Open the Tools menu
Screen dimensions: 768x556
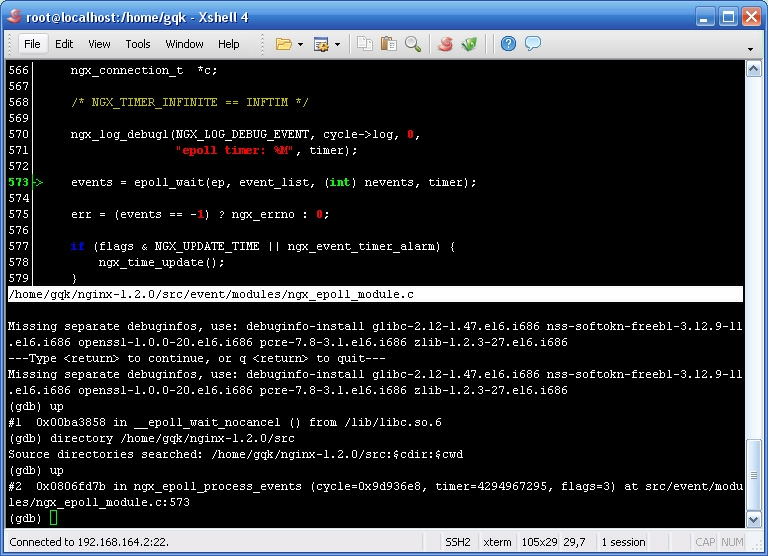point(138,44)
